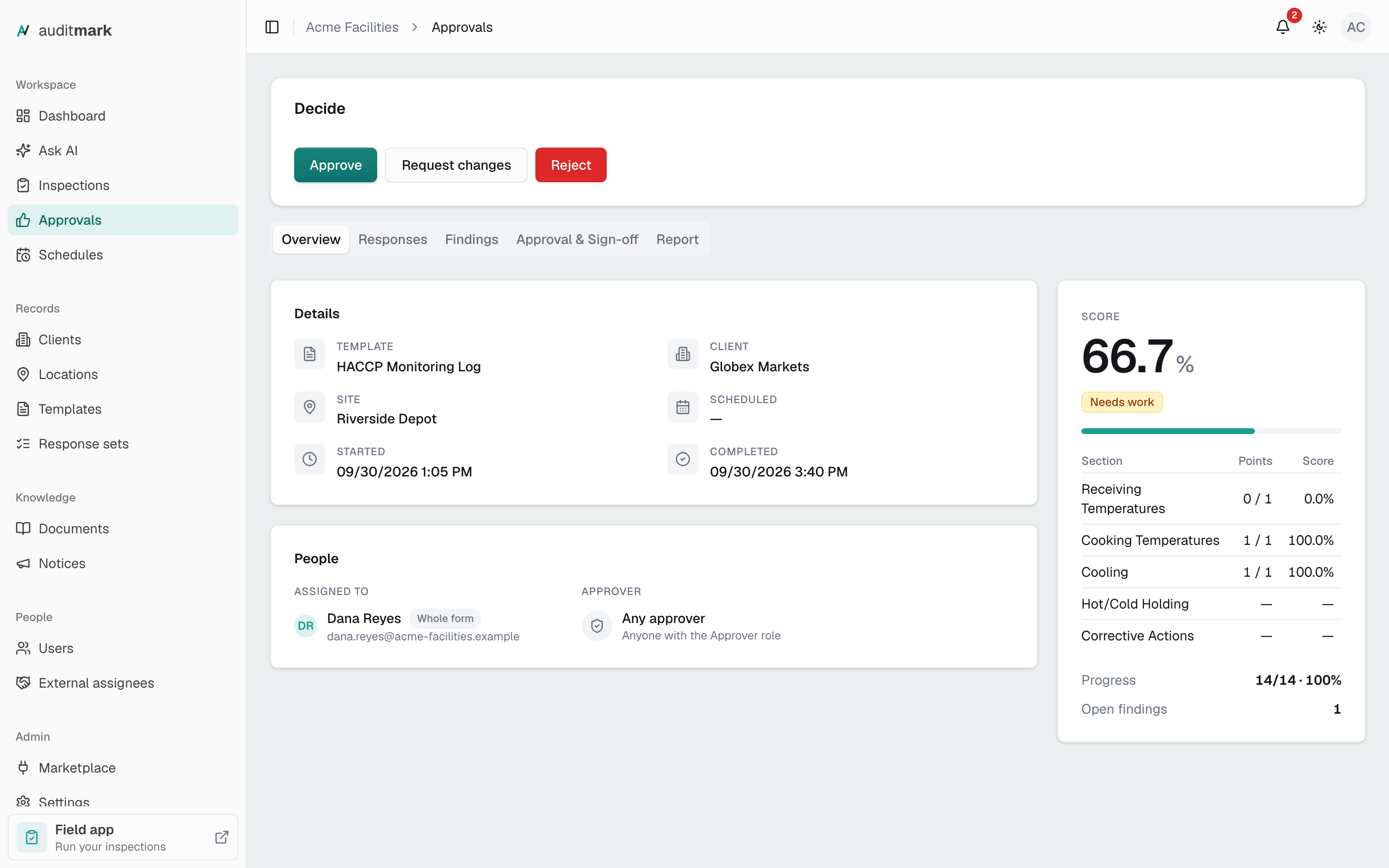Open Ask AI sparkle item
The image size is (1389, 868).
pos(123,150)
